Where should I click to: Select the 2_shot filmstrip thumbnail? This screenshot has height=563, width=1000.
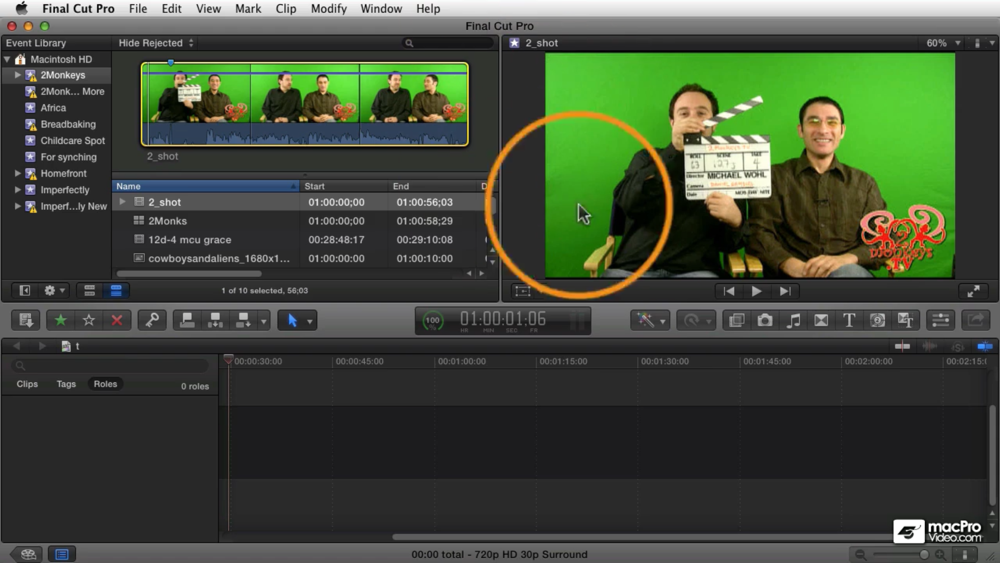(x=304, y=105)
